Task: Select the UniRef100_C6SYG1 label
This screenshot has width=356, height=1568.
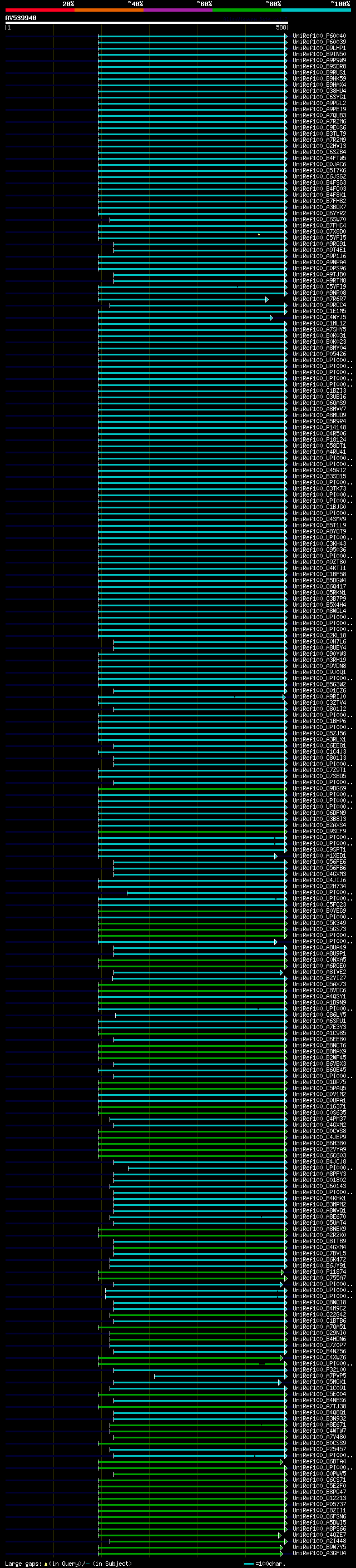Action: [319, 97]
